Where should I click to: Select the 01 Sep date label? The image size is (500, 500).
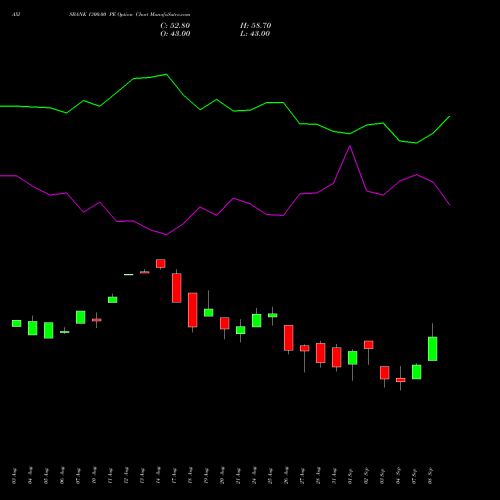tap(350, 476)
